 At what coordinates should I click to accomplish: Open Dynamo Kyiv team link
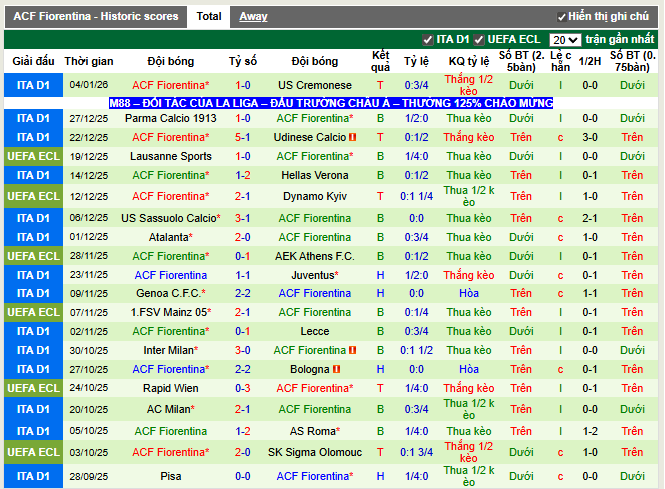point(315,196)
